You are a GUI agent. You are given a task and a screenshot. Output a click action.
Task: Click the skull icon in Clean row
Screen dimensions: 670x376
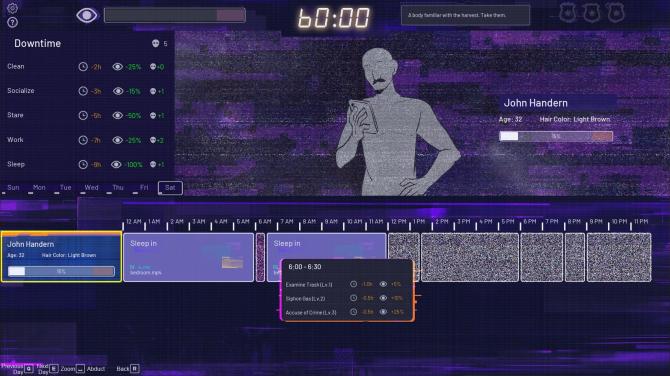(x=153, y=67)
